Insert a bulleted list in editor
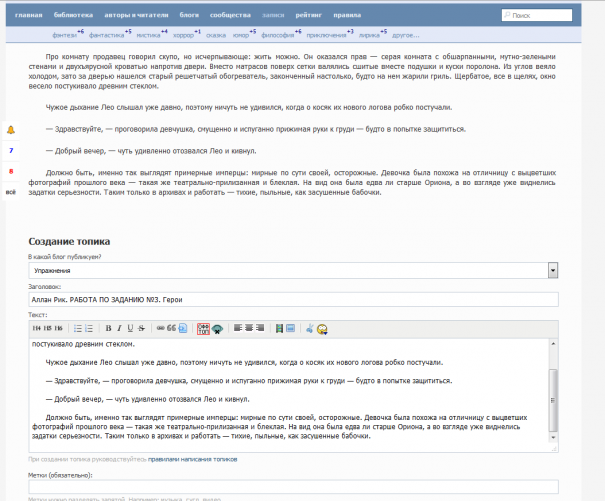Image resolution: width=605 pixels, height=501 pixels. 78,328
